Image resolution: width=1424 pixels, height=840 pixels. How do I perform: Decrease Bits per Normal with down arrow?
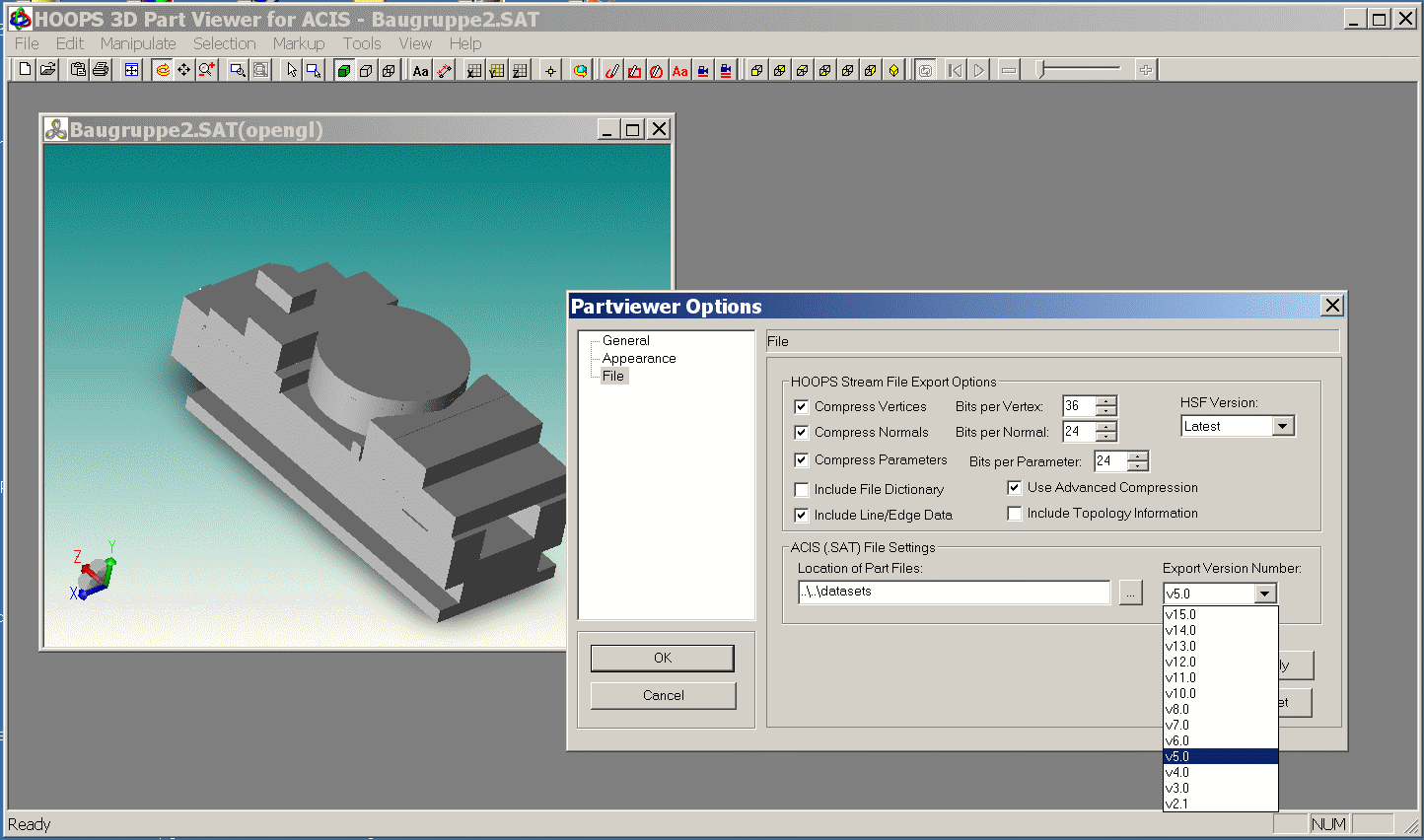pos(1106,437)
